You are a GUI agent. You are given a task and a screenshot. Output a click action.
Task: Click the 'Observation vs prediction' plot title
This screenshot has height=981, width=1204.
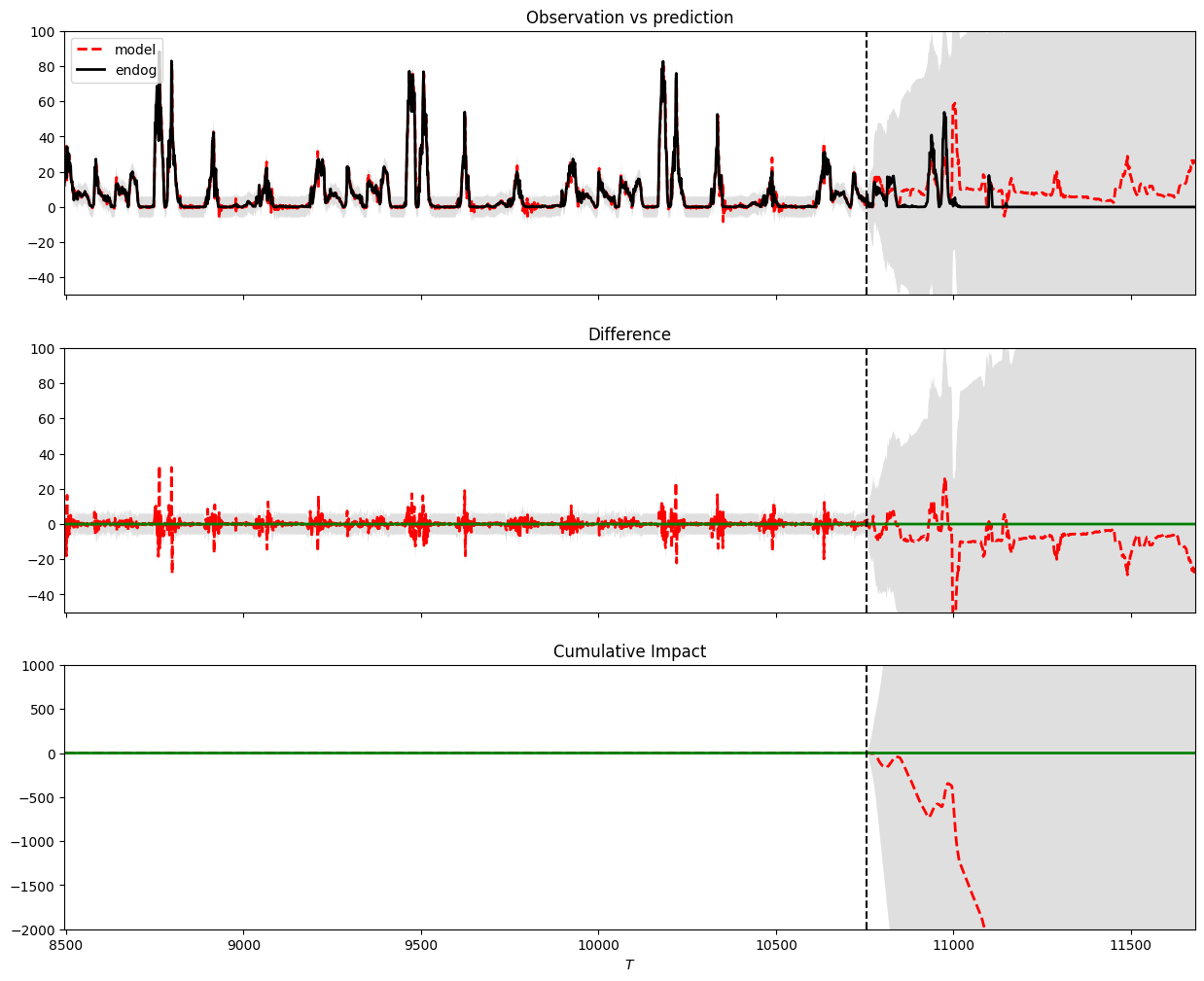pos(629,18)
